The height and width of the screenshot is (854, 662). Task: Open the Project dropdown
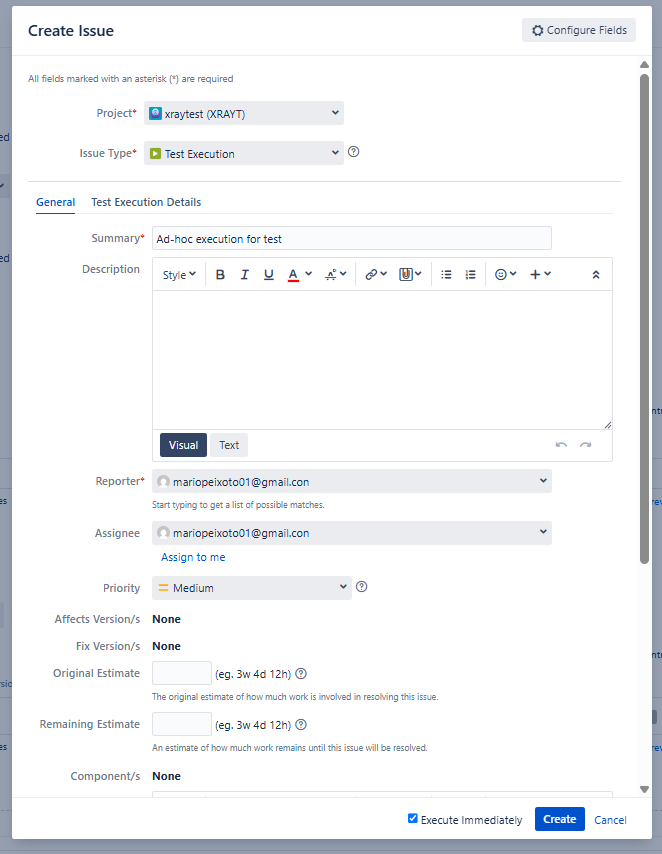[x=244, y=114]
